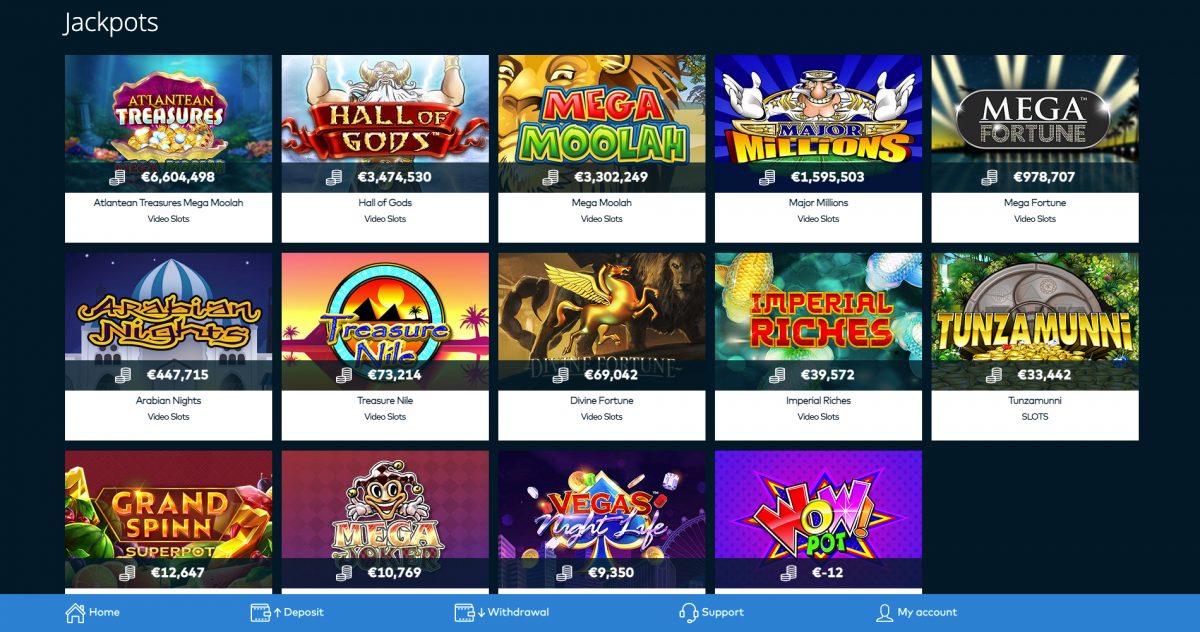This screenshot has height=632, width=1200.
Task: Open the Mega Moolah game thumbnail
Action: pos(602,123)
